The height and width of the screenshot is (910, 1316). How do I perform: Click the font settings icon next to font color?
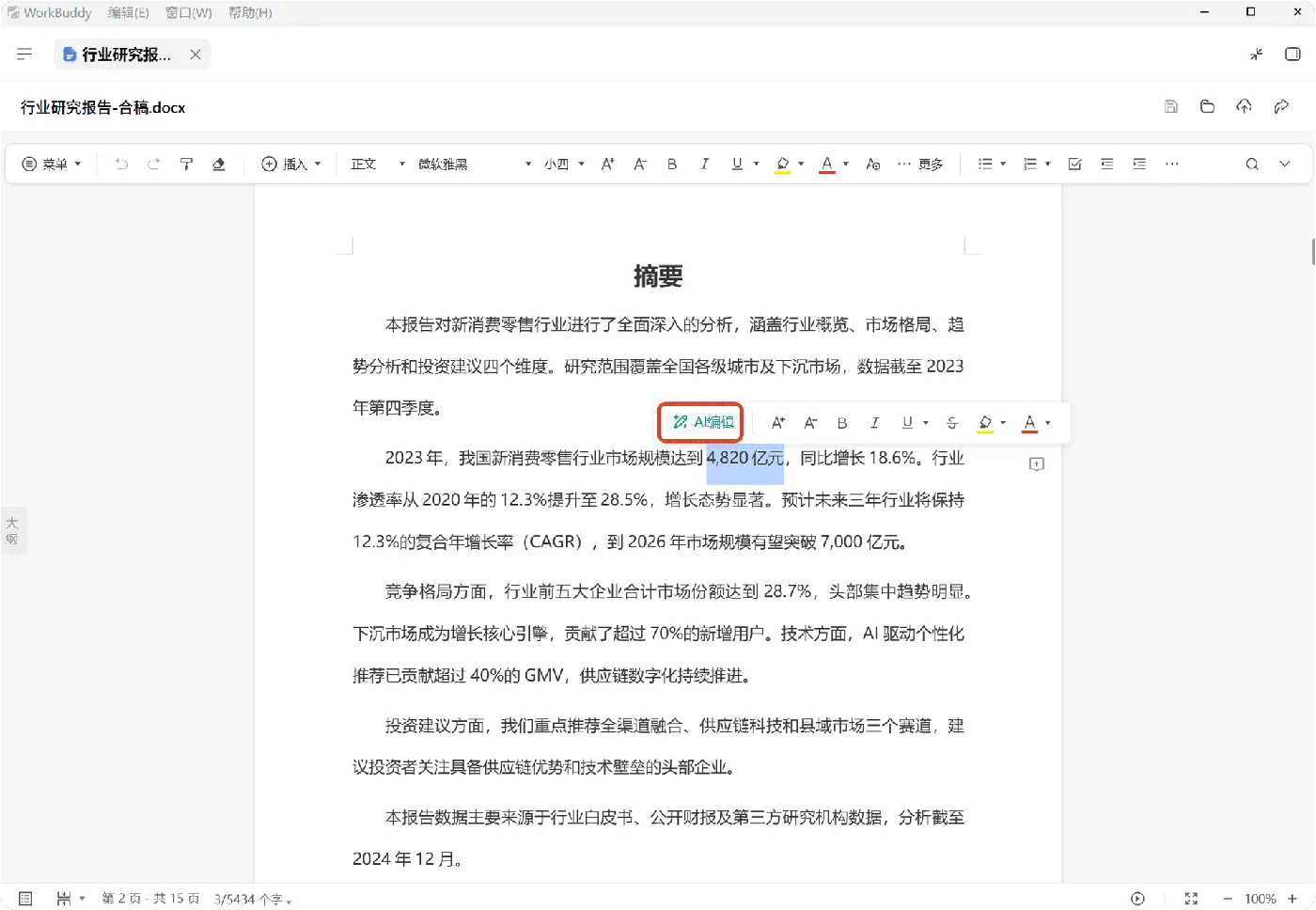(873, 165)
